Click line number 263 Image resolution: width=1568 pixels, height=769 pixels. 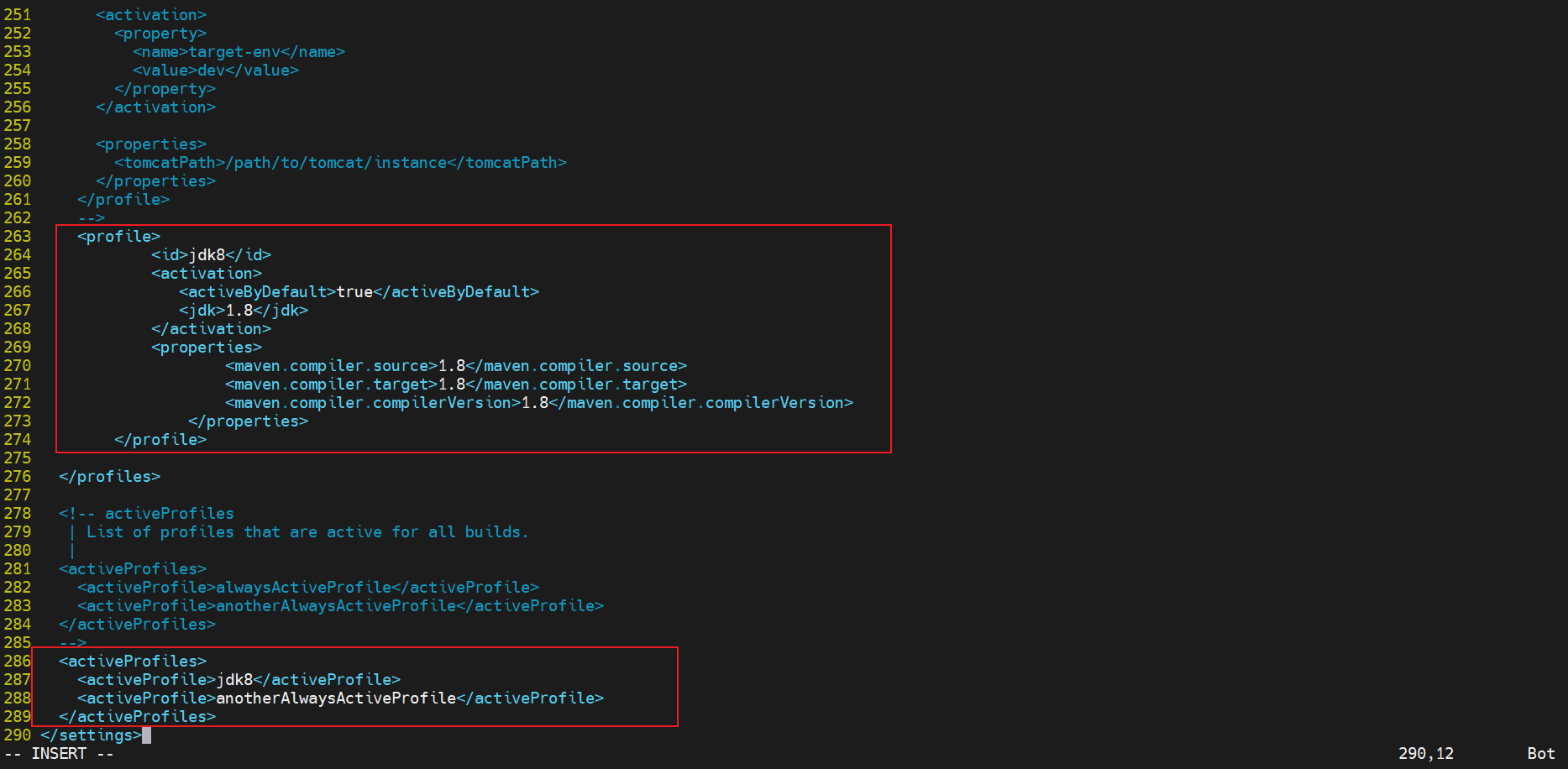click(18, 236)
